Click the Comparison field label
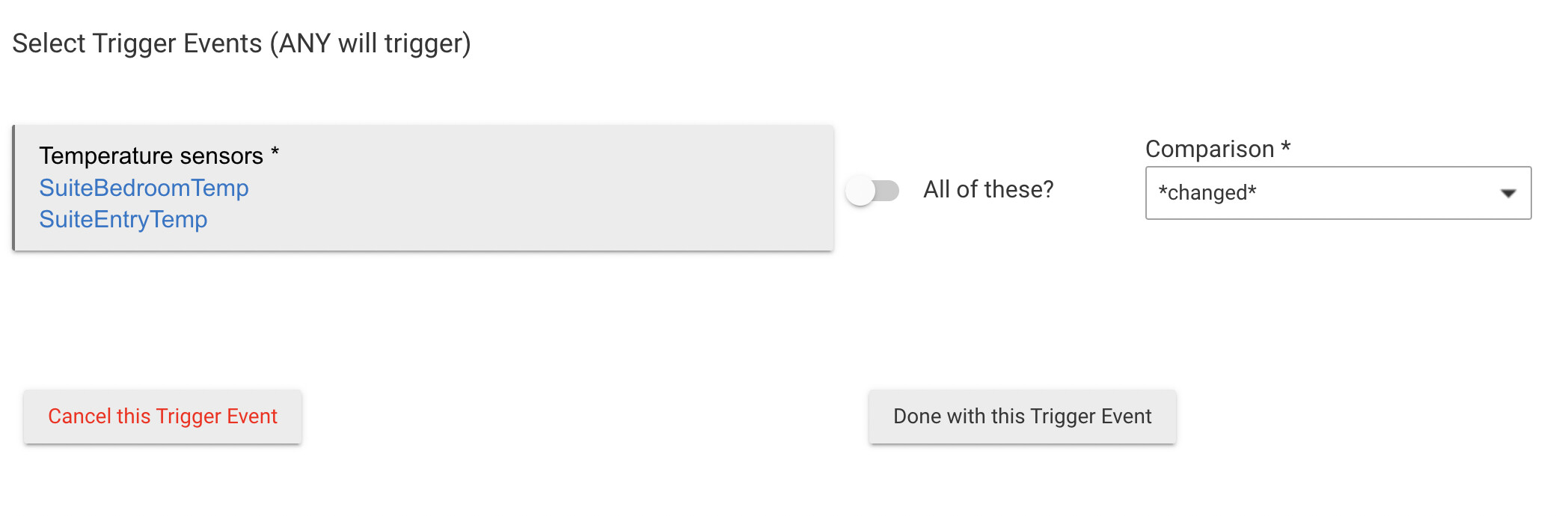The height and width of the screenshot is (516, 1568). pos(1209,149)
